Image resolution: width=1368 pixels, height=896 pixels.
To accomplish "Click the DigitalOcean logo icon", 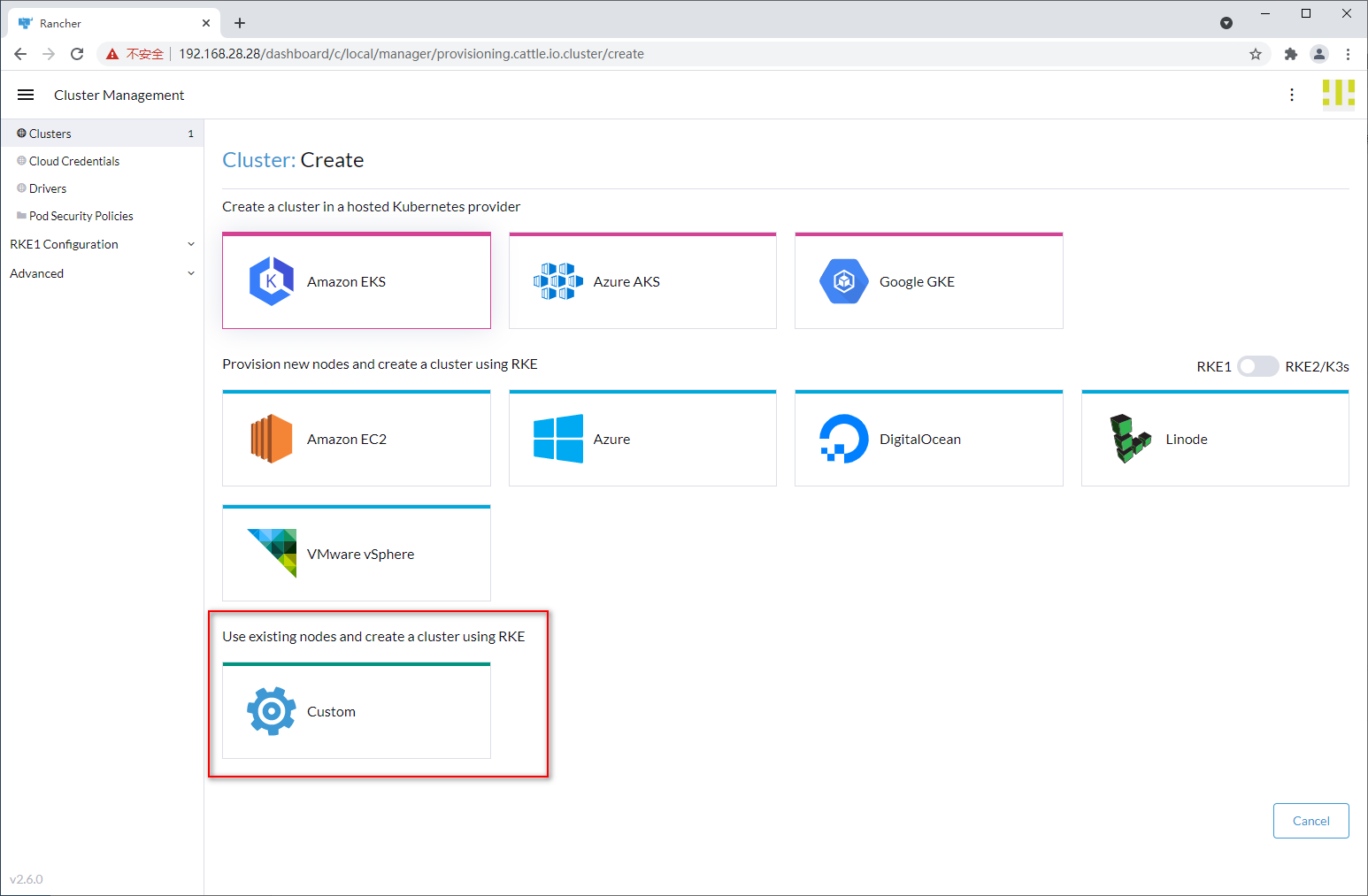I will point(844,439).
